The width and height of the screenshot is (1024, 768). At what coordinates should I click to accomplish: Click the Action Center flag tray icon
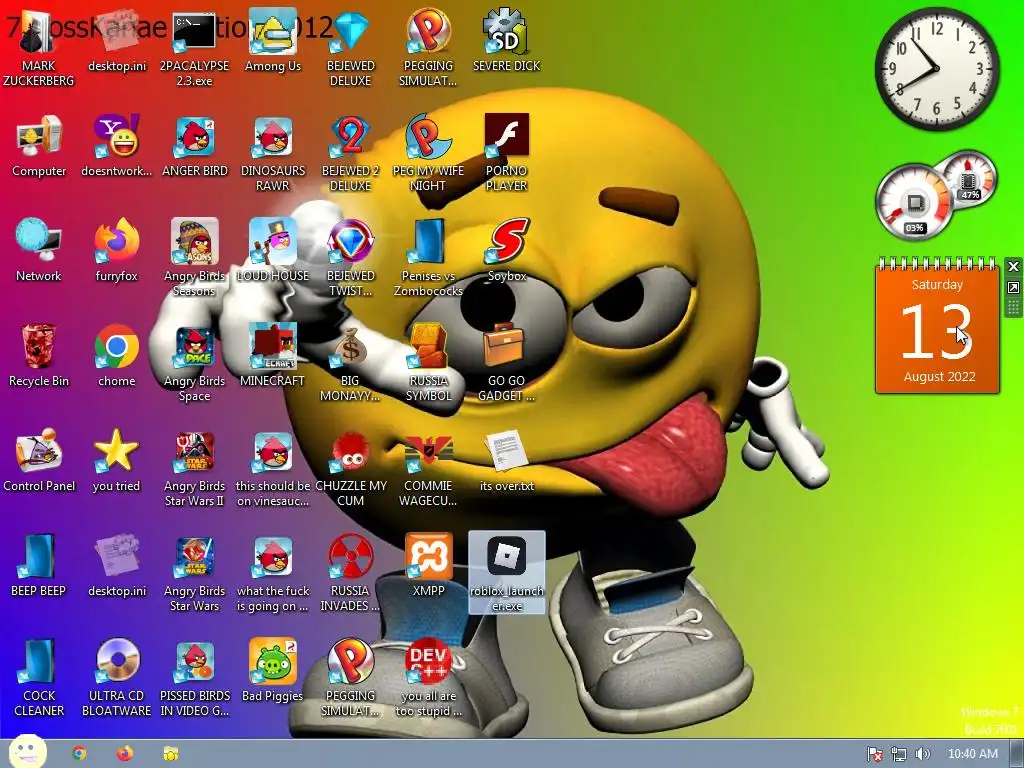(x=874, y=754)
